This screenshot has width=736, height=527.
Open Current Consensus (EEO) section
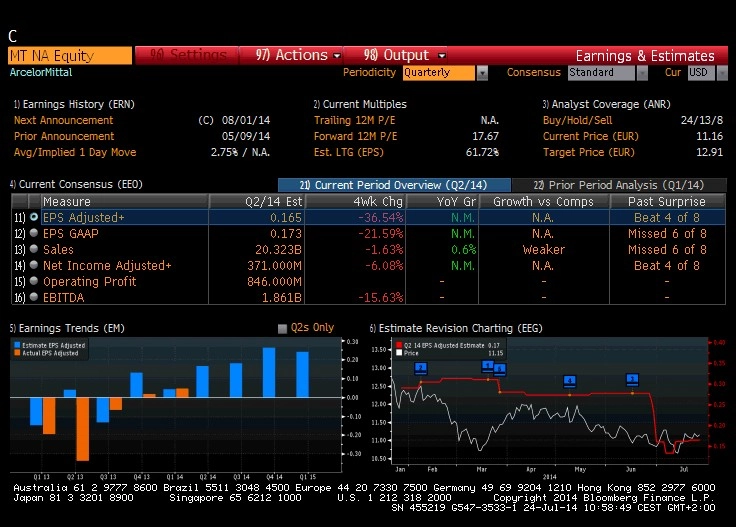click(x=76, y=184)
